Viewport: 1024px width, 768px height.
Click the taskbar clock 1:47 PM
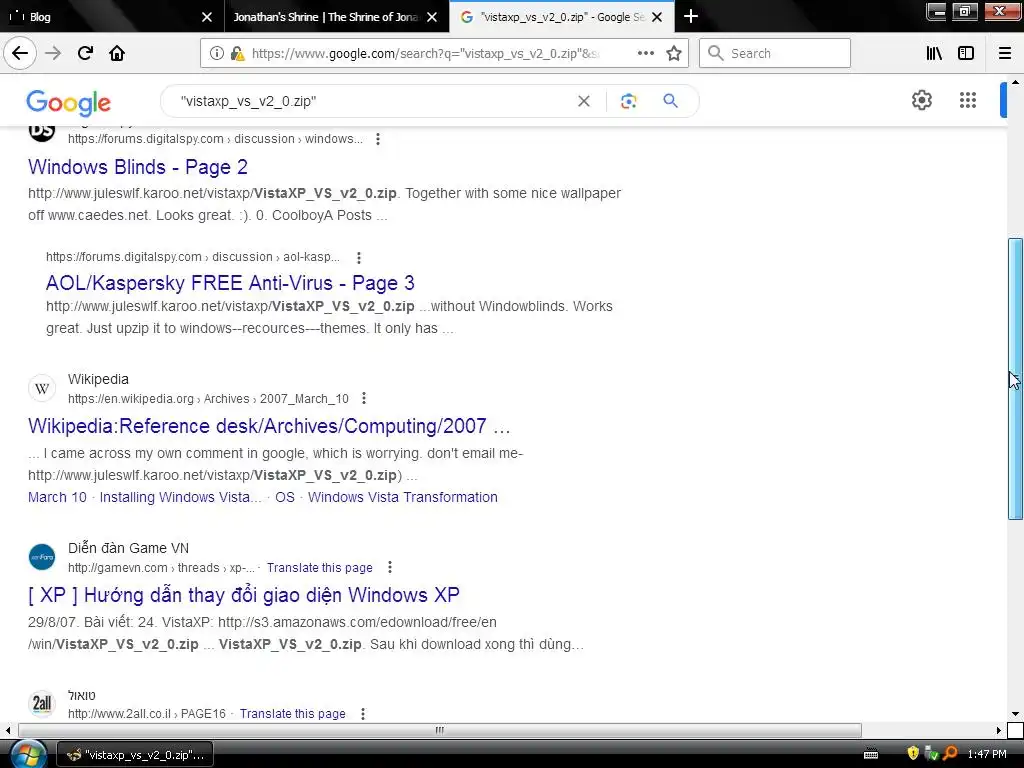[x=987, y=754]
